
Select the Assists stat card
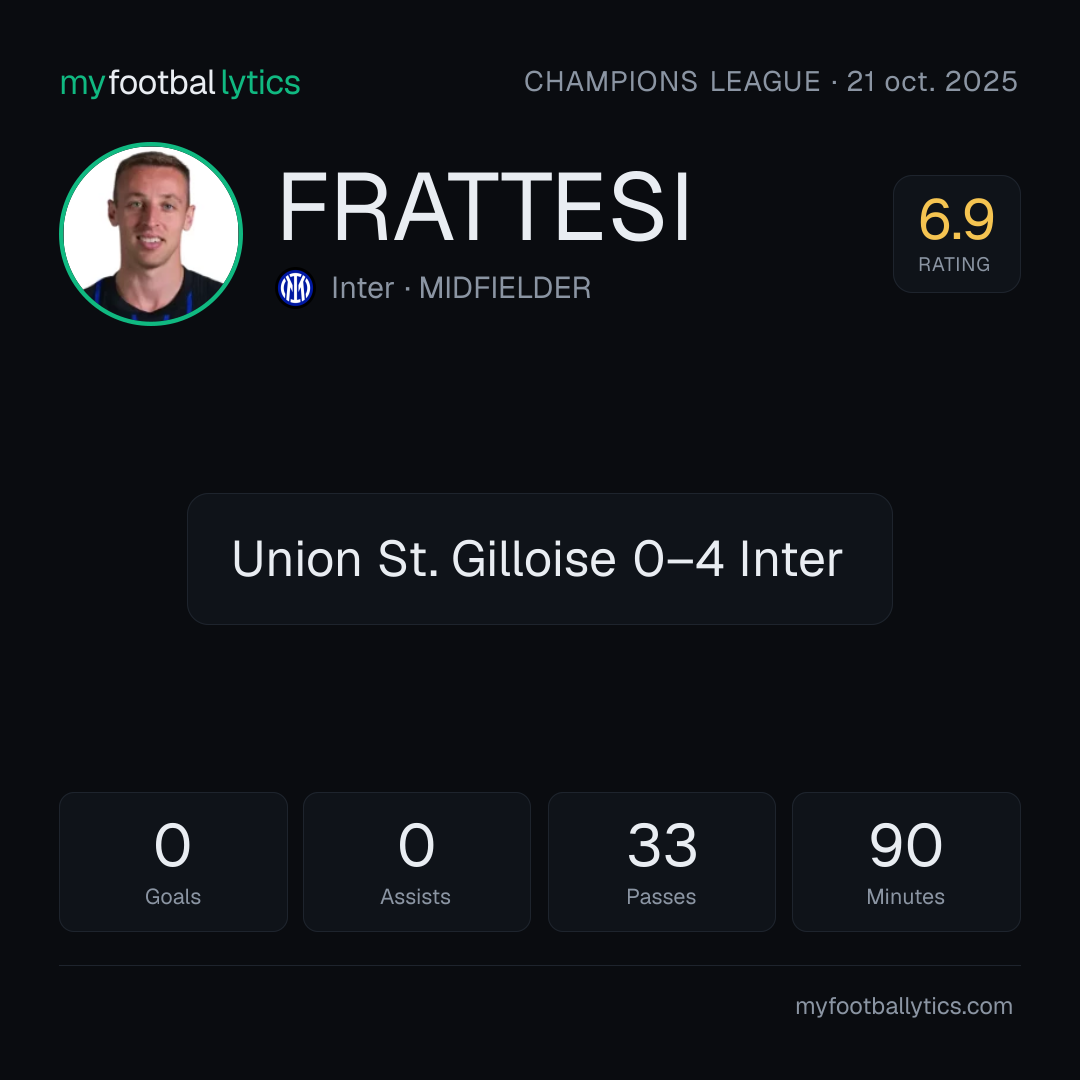point(417,862)
